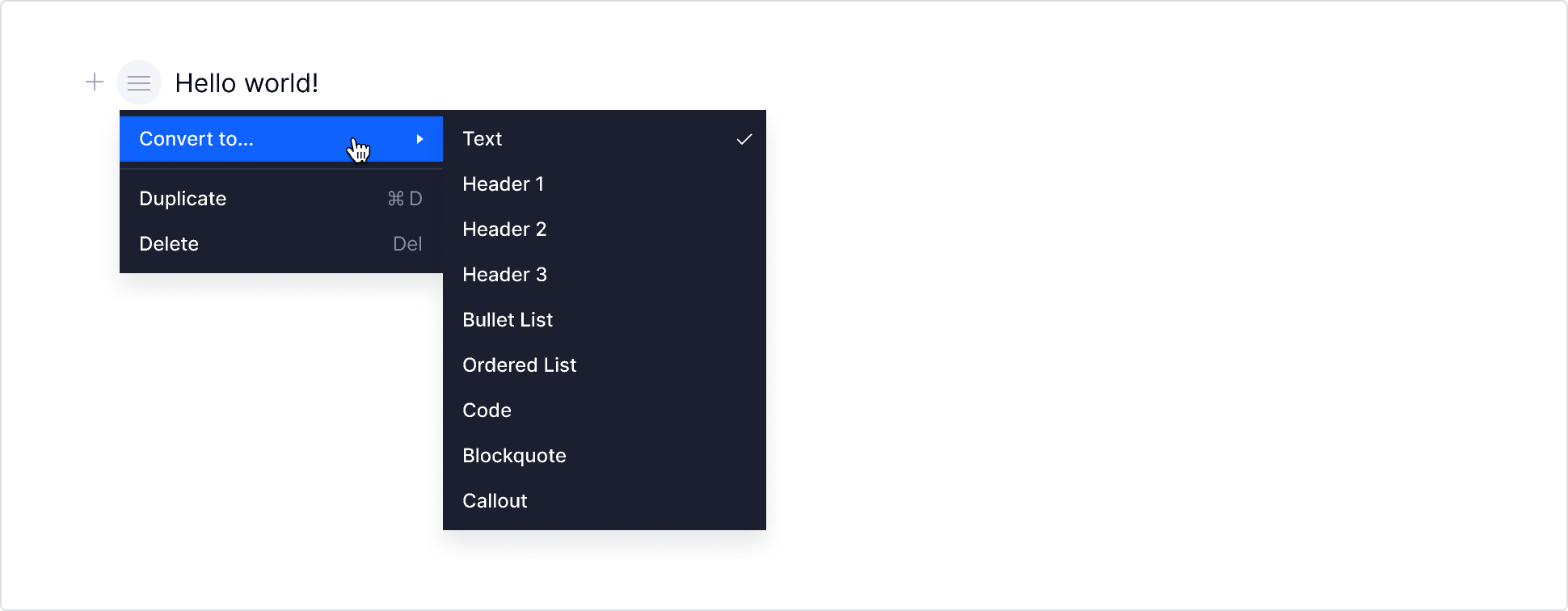1568x611 pixels.
Task: Open the Convert to... menu entry
Action: [x=196, y=139]
